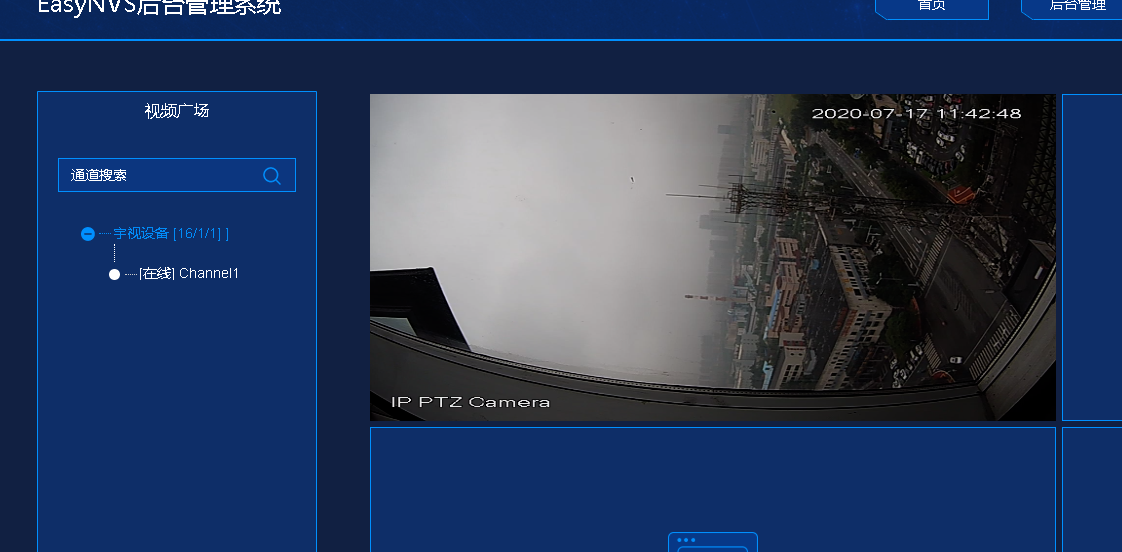The width and height of the screenshot is (1122, 552).
Task: Click the empty-window placeholder icon in lower video pane
Action: [x=713, y=542]
